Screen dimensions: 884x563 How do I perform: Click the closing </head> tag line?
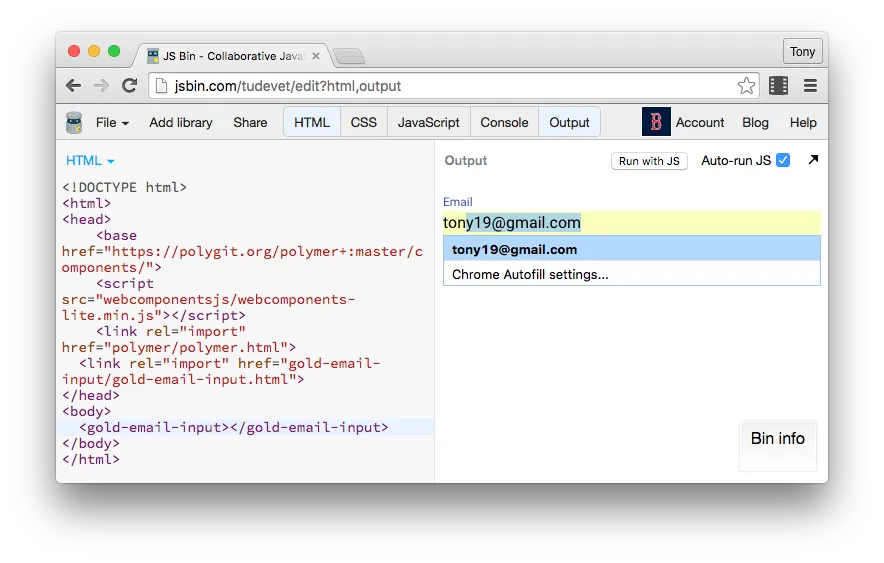pyautogui.click(x=91, y=395)
